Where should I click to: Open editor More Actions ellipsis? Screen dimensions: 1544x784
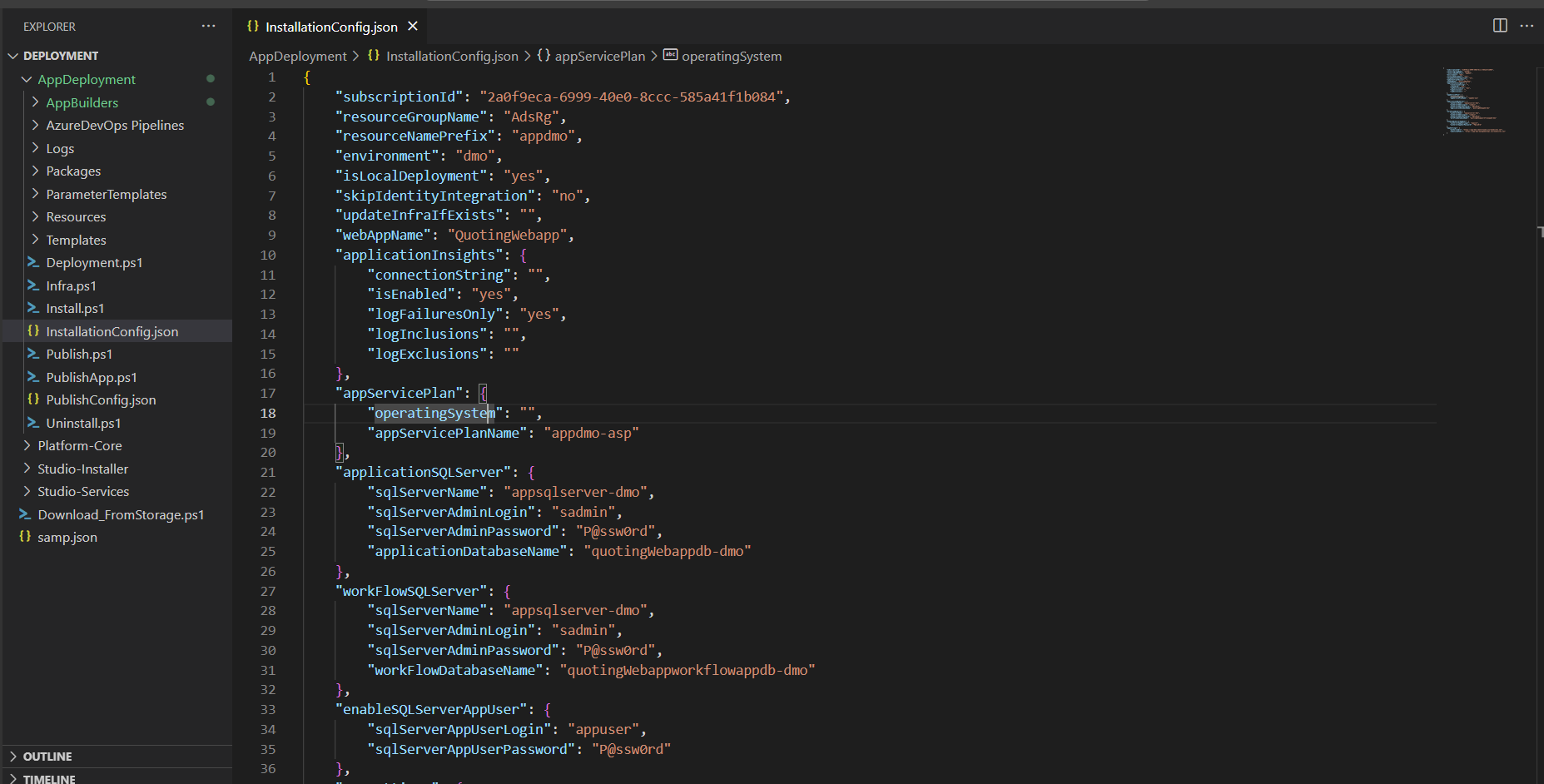(x=1527, y=26)
